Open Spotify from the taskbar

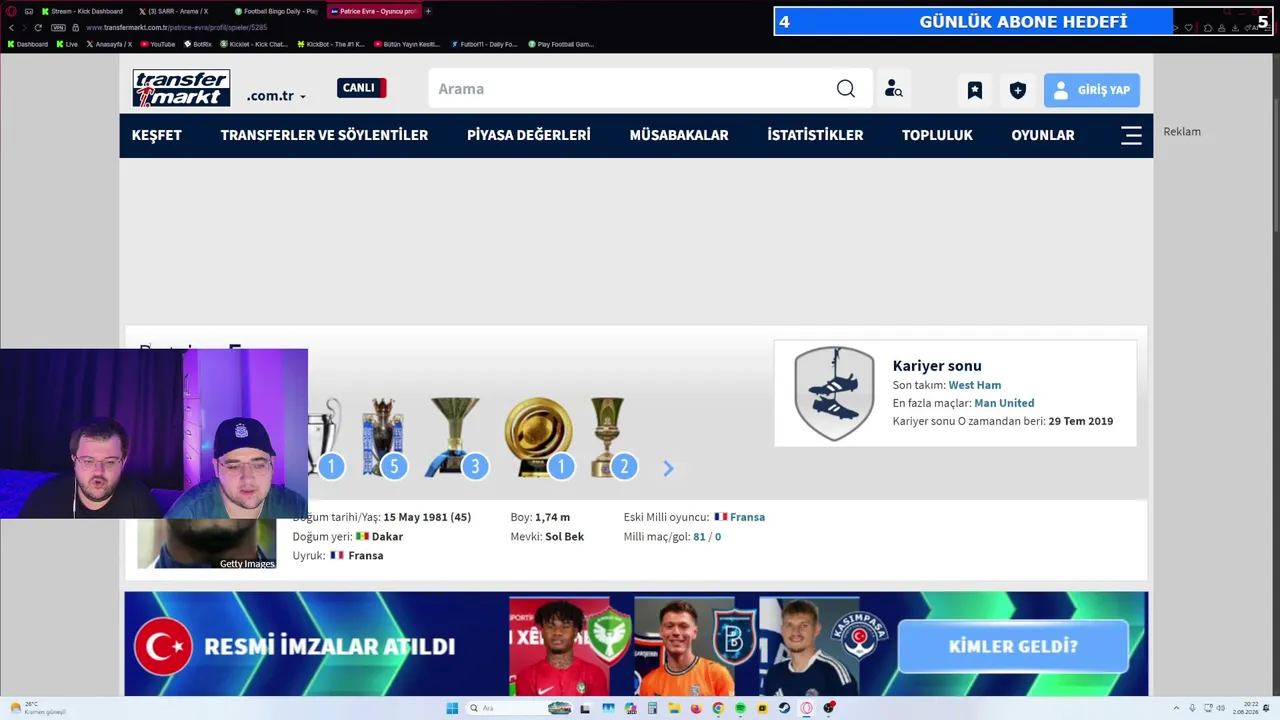tap(740, 708)
